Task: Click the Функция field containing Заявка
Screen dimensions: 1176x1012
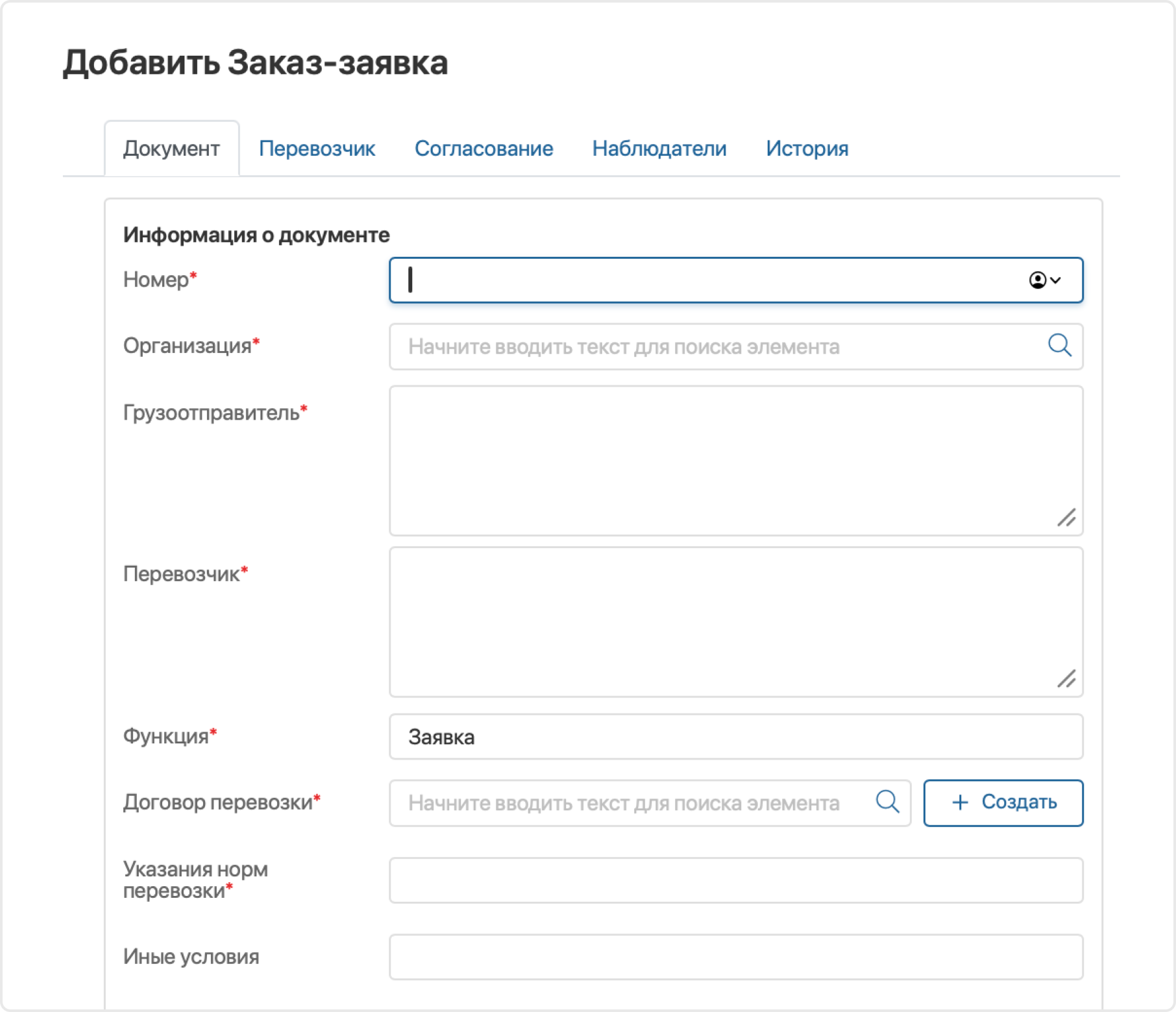Action: 736,737
